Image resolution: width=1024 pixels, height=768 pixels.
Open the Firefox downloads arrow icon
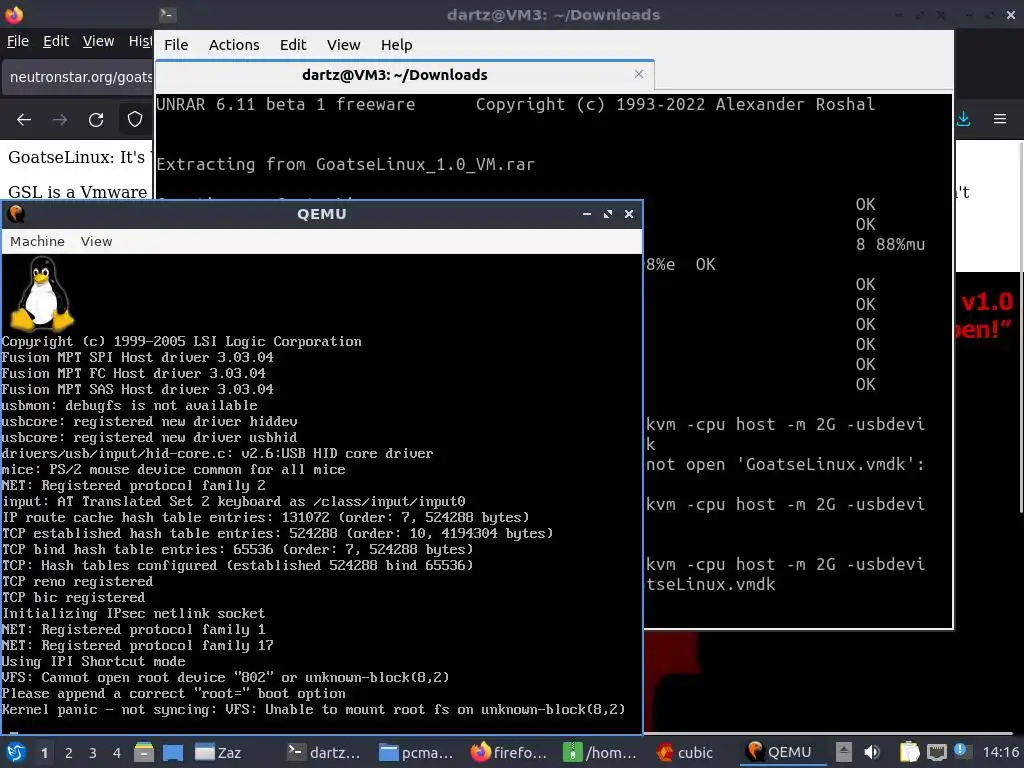[x=964, y=118]
